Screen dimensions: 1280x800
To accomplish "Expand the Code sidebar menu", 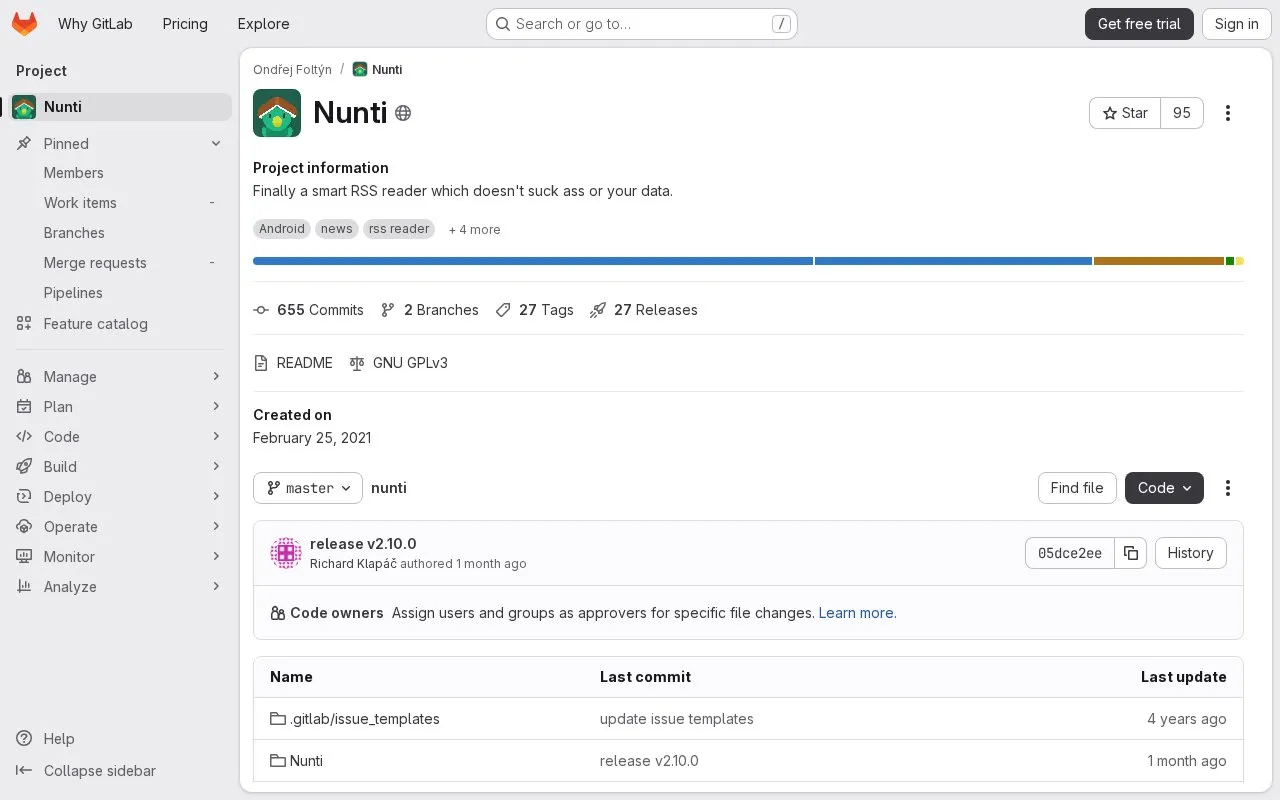I will point(120,437).
